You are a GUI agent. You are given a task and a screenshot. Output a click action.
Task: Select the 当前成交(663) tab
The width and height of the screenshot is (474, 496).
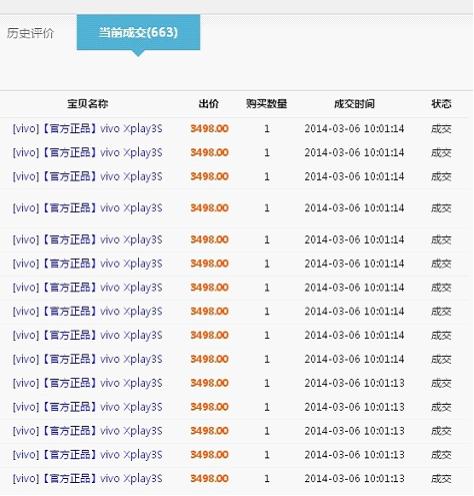(138, 32)
